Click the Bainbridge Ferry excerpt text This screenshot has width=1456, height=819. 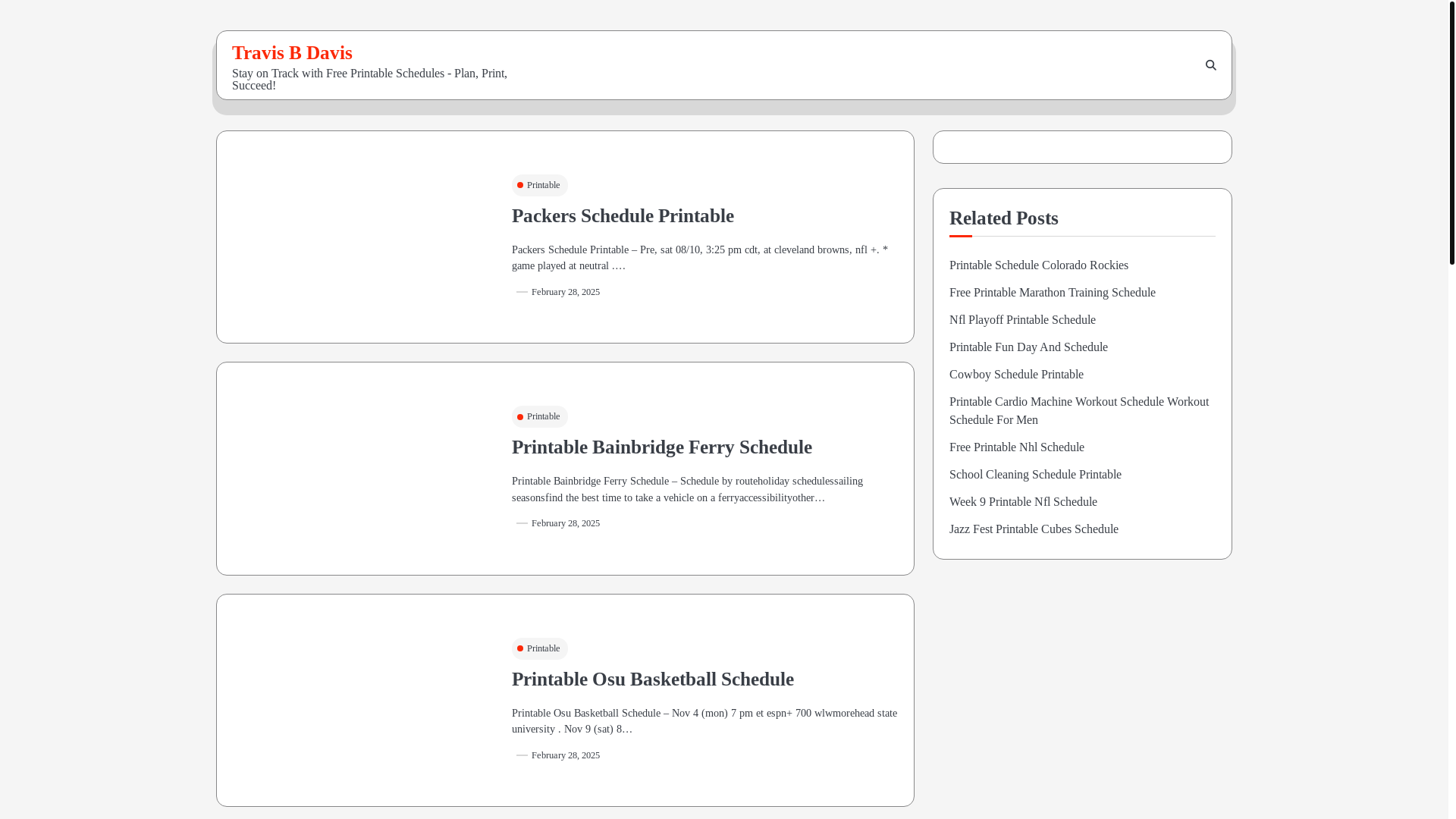[687, 489]
